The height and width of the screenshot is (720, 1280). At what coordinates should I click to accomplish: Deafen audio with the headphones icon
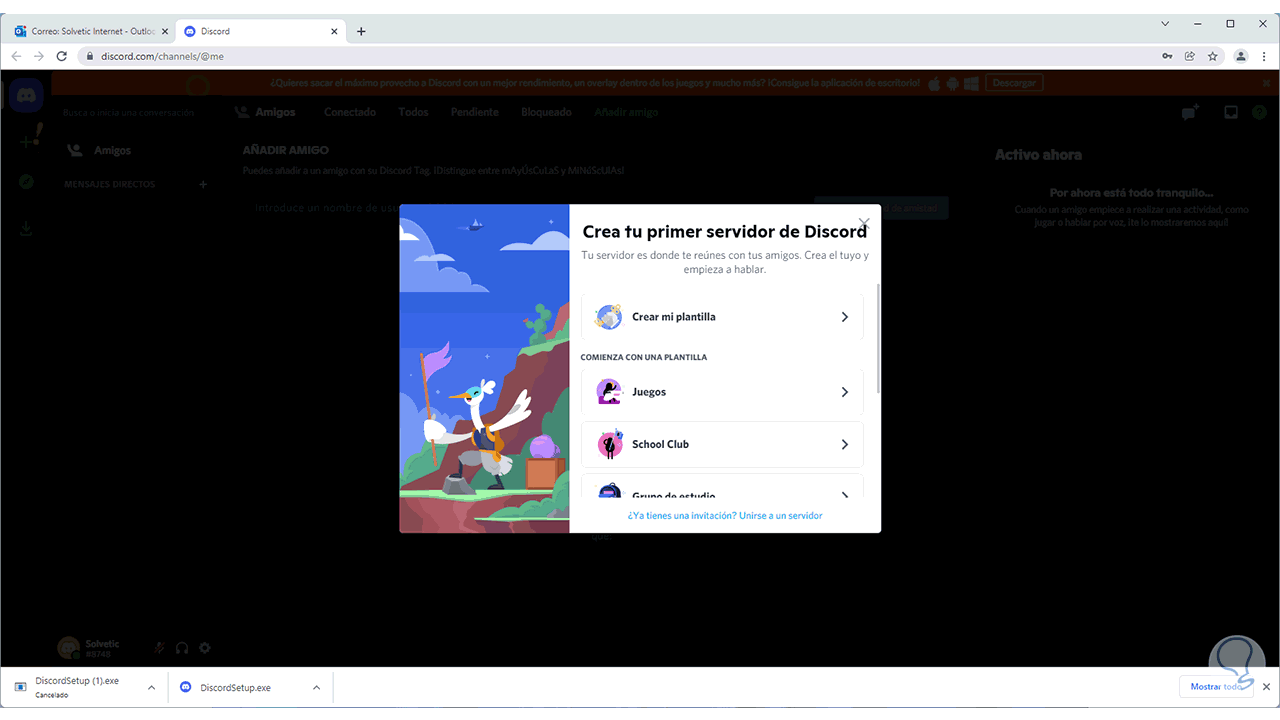[x=182, y=648]
